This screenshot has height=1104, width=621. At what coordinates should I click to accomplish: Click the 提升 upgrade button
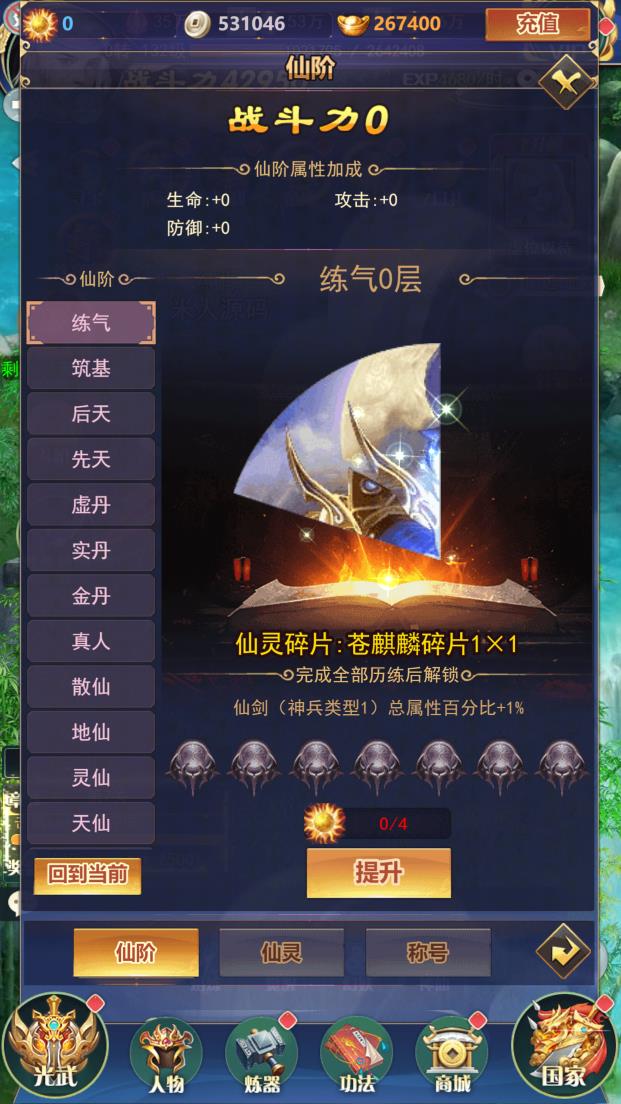[x=379, y=872]
